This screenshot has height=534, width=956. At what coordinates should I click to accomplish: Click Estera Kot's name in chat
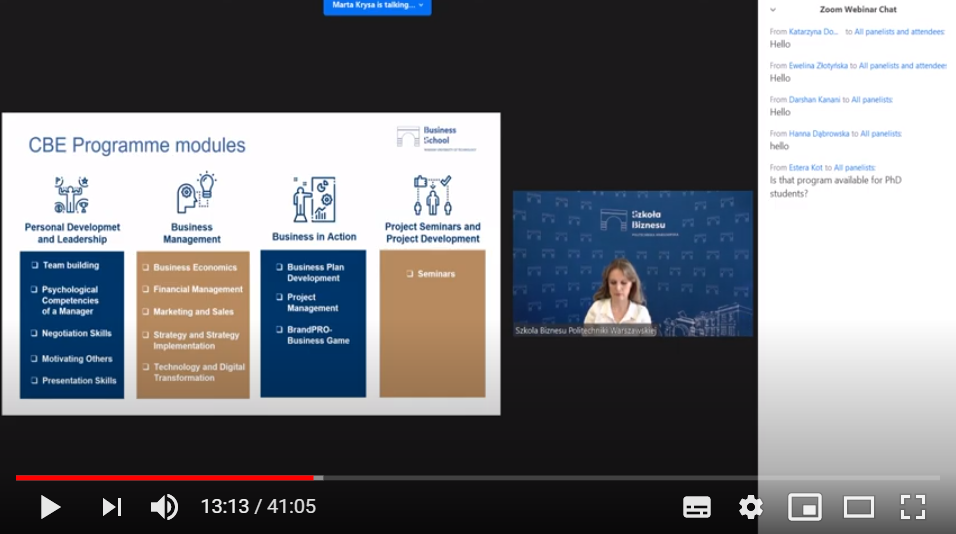[x=805, y=167]
